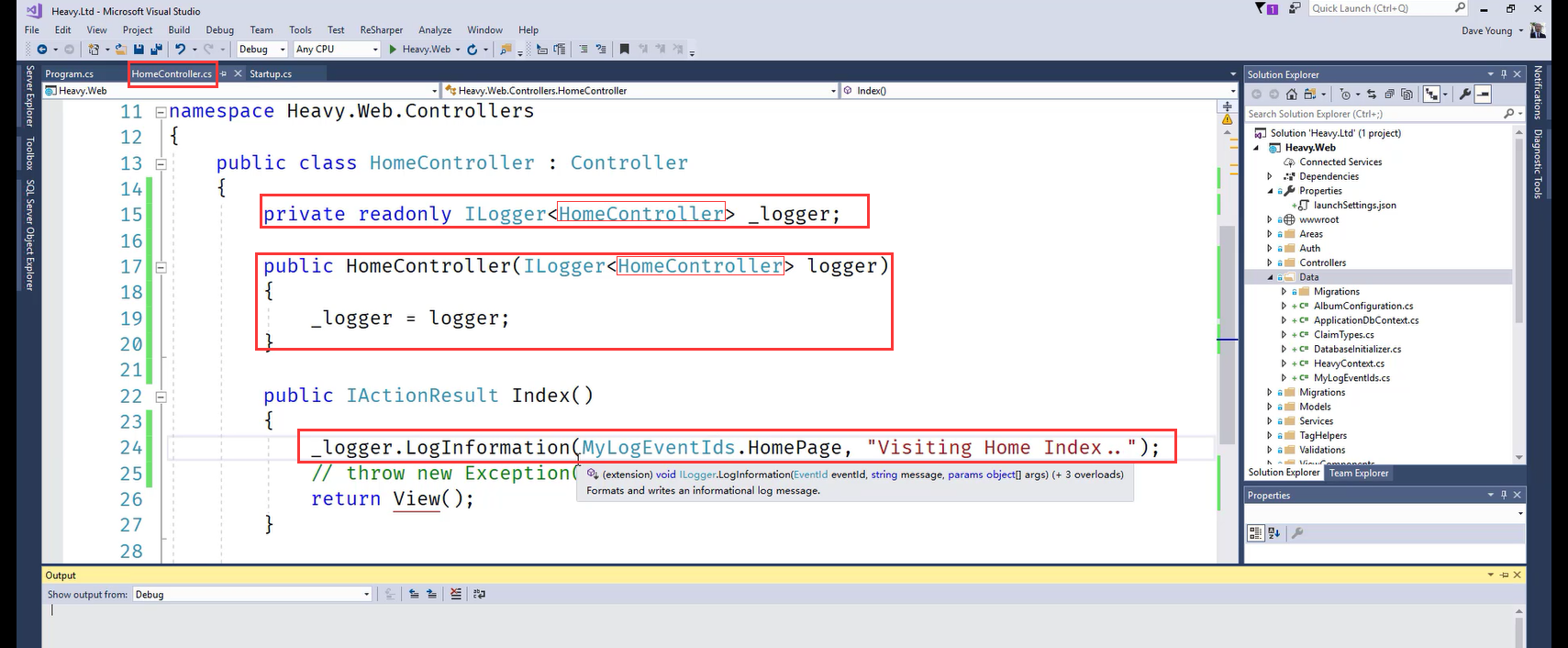This screenshot has height=648, width=1568.
Task: Click the Find in Files toolbar icon
Action: (x=506, y=50)
